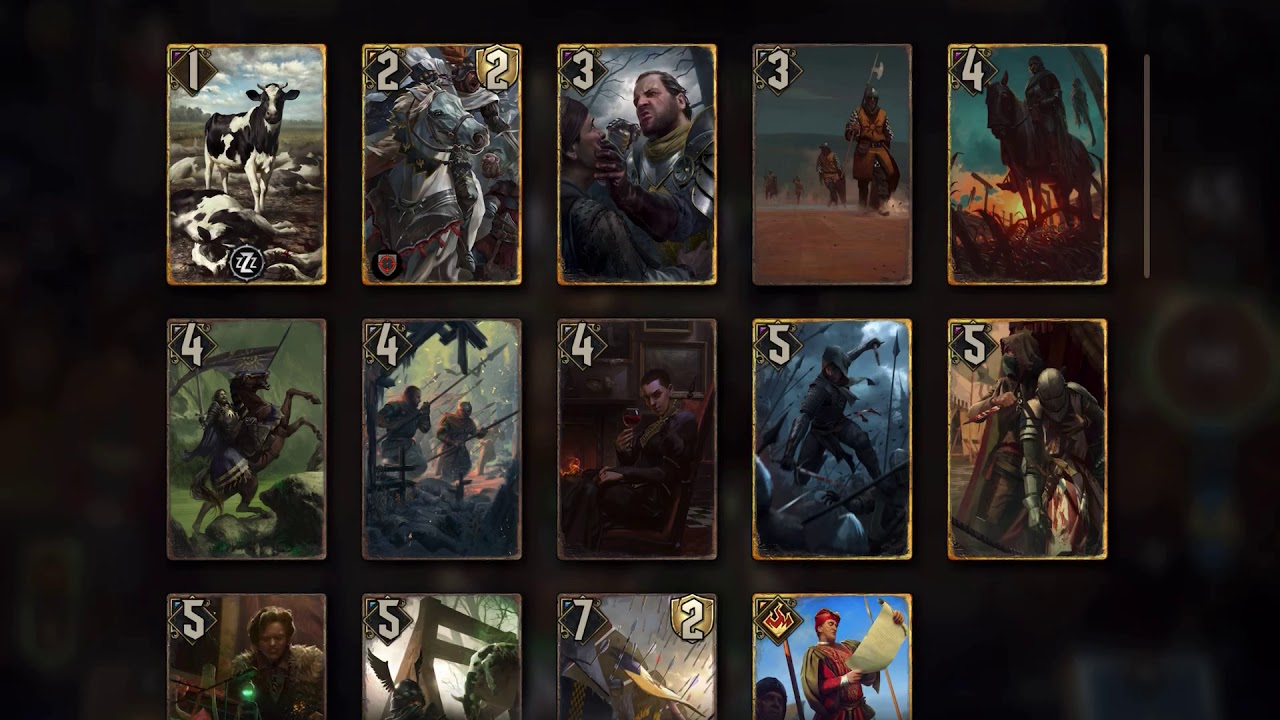Choose the rearing horse knight card in the green forest
This screenshot has width=1280, height=720.
(x=246, y=439)
